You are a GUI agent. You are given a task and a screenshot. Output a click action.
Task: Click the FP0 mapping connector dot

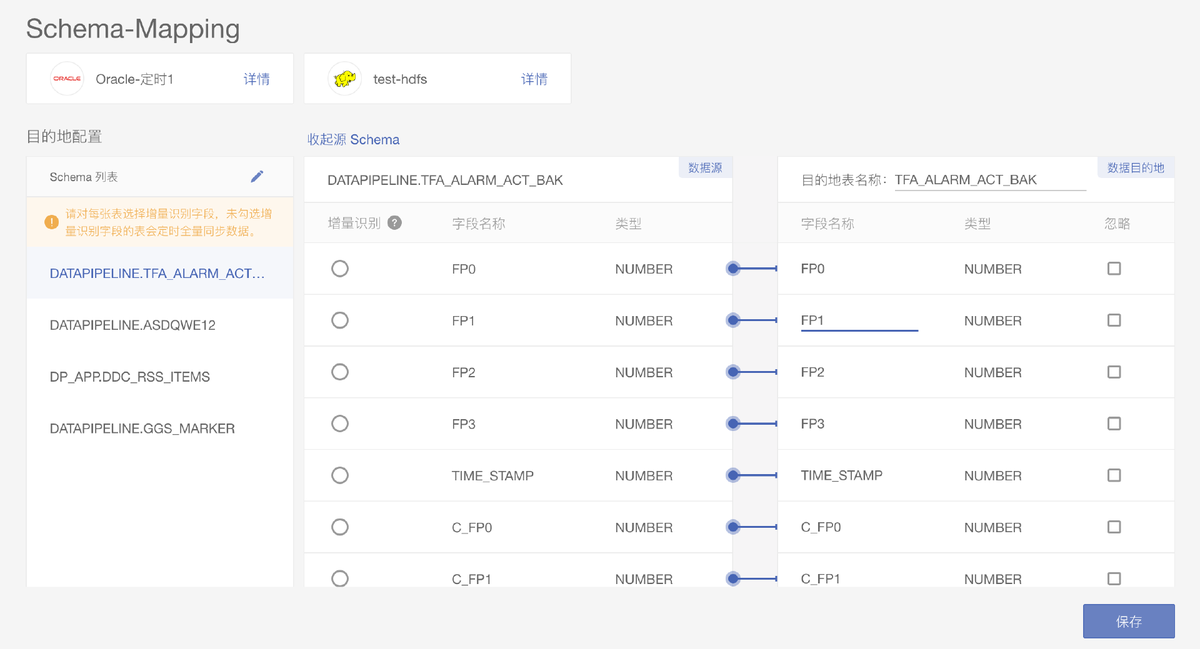733,268
